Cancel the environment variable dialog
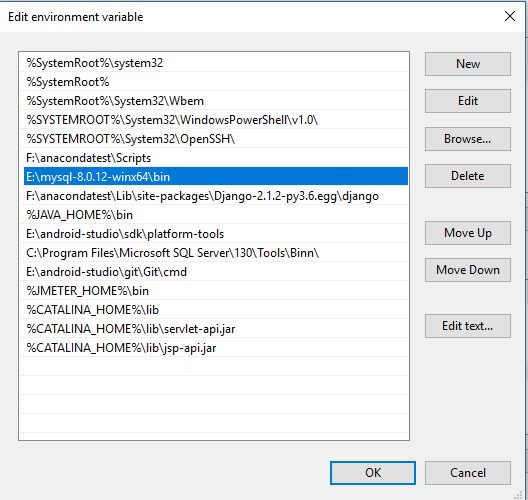Viewport: 528px width, 500px height. pyautogui.click(x=468, y=473)
